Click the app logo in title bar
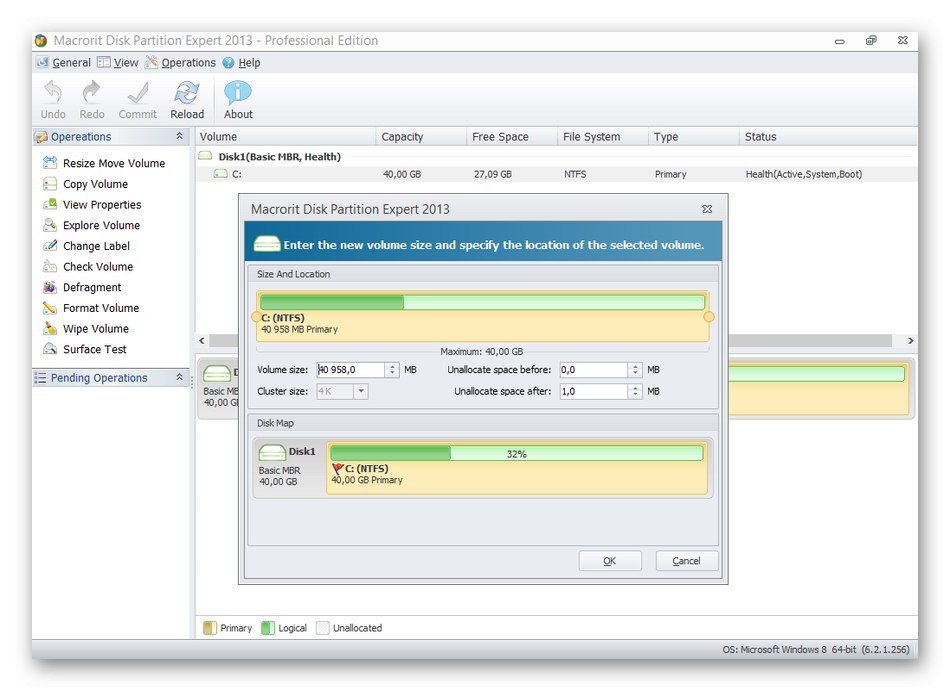This screenshot has height=691, width=950. pos(41,41)
